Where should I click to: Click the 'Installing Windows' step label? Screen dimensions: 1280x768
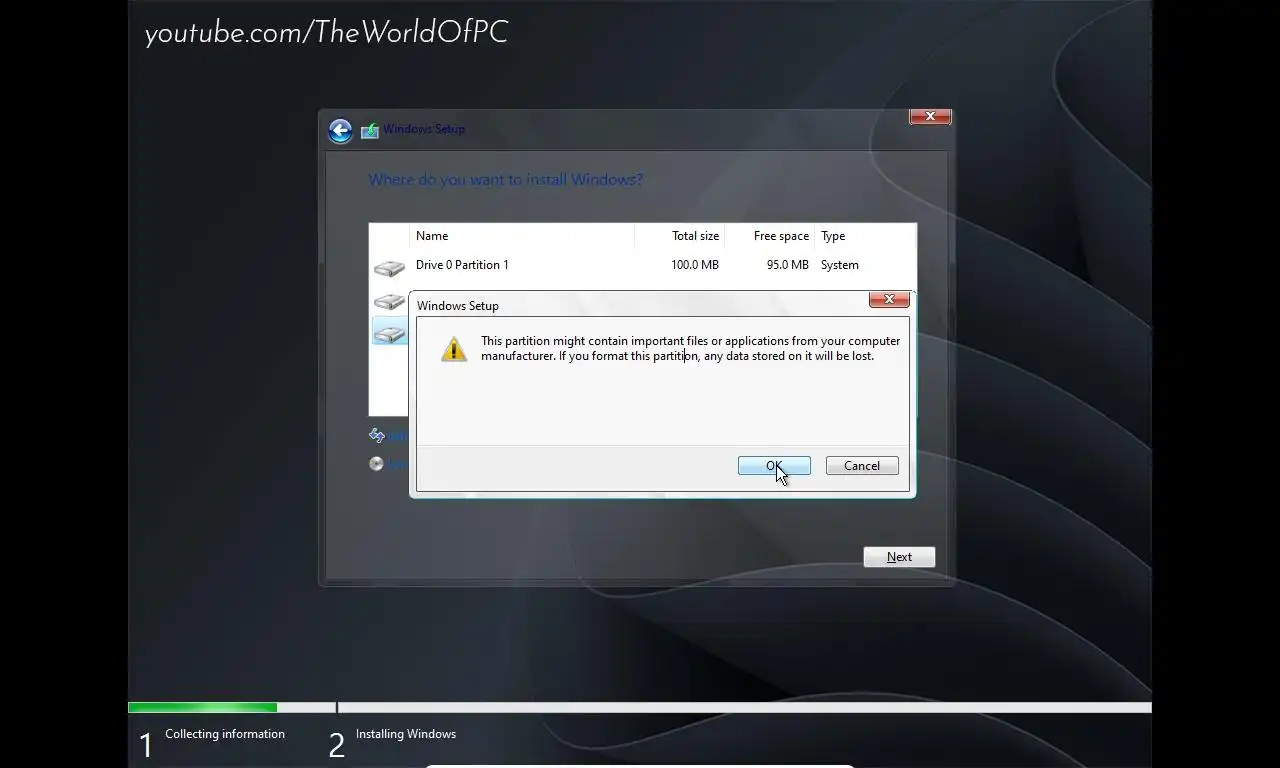point(406,734)
